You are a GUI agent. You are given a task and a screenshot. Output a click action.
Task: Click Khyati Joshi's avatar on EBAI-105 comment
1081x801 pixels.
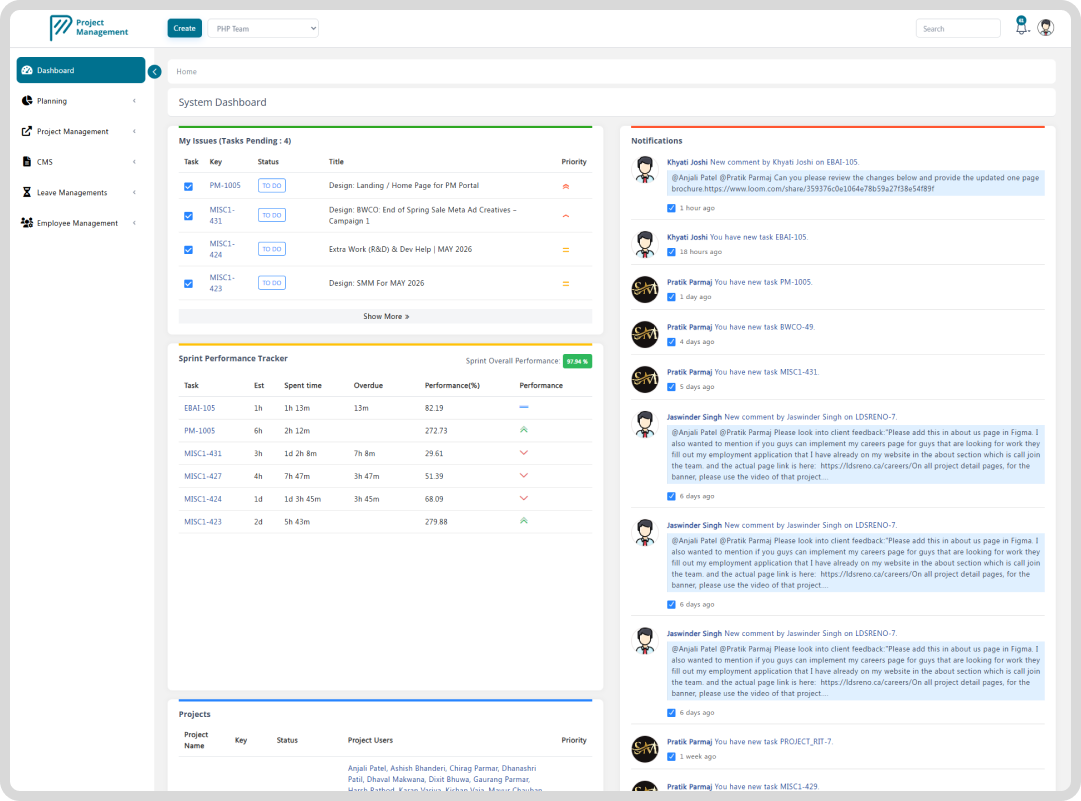click(645, 170)
